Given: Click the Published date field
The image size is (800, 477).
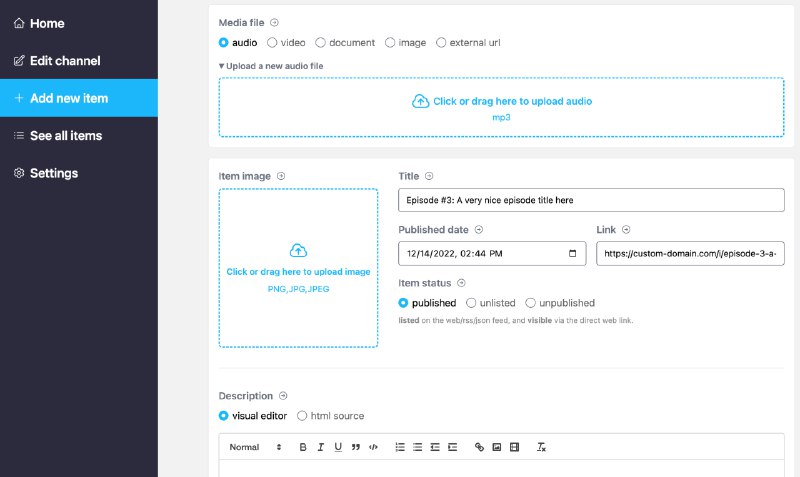Looking at the screenshot, I should point(492,254).
